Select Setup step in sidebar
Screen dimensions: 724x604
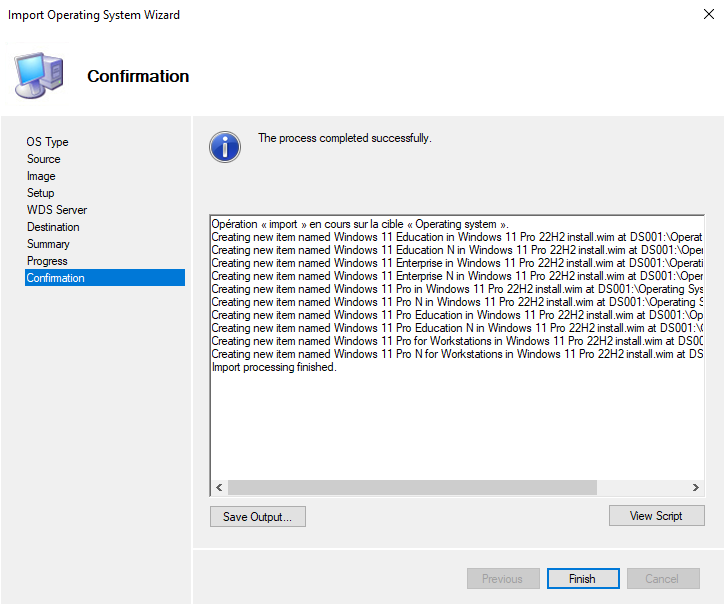point(40,193)
